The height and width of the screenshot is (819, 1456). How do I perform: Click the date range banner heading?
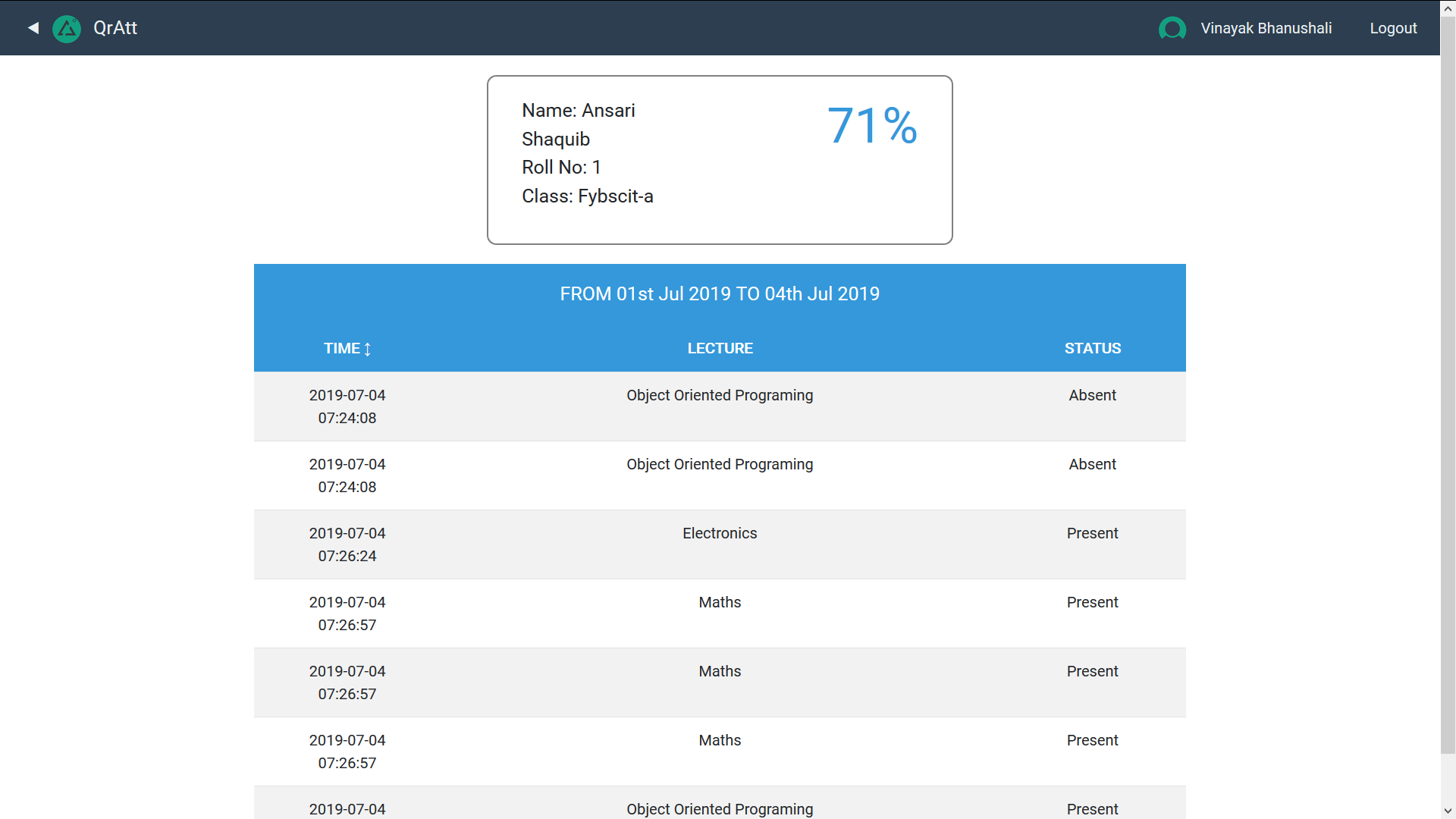pyautogui.click(x=720, y=293)
